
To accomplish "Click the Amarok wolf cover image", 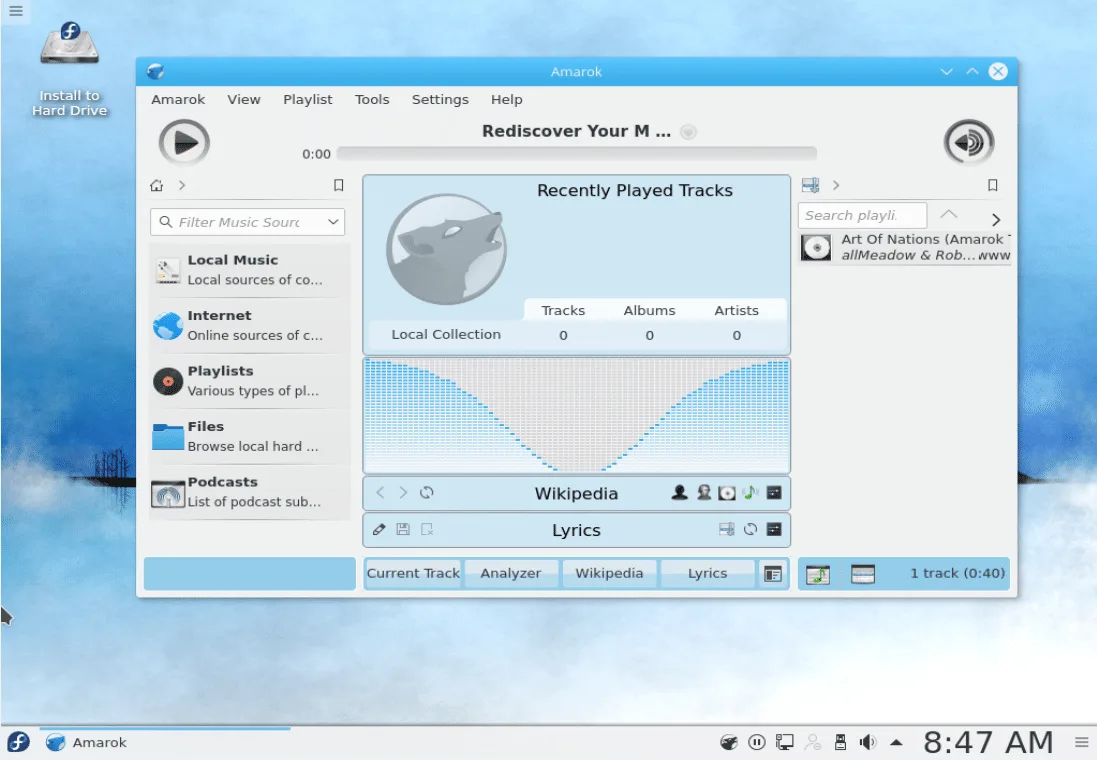I will pos(446,249).
